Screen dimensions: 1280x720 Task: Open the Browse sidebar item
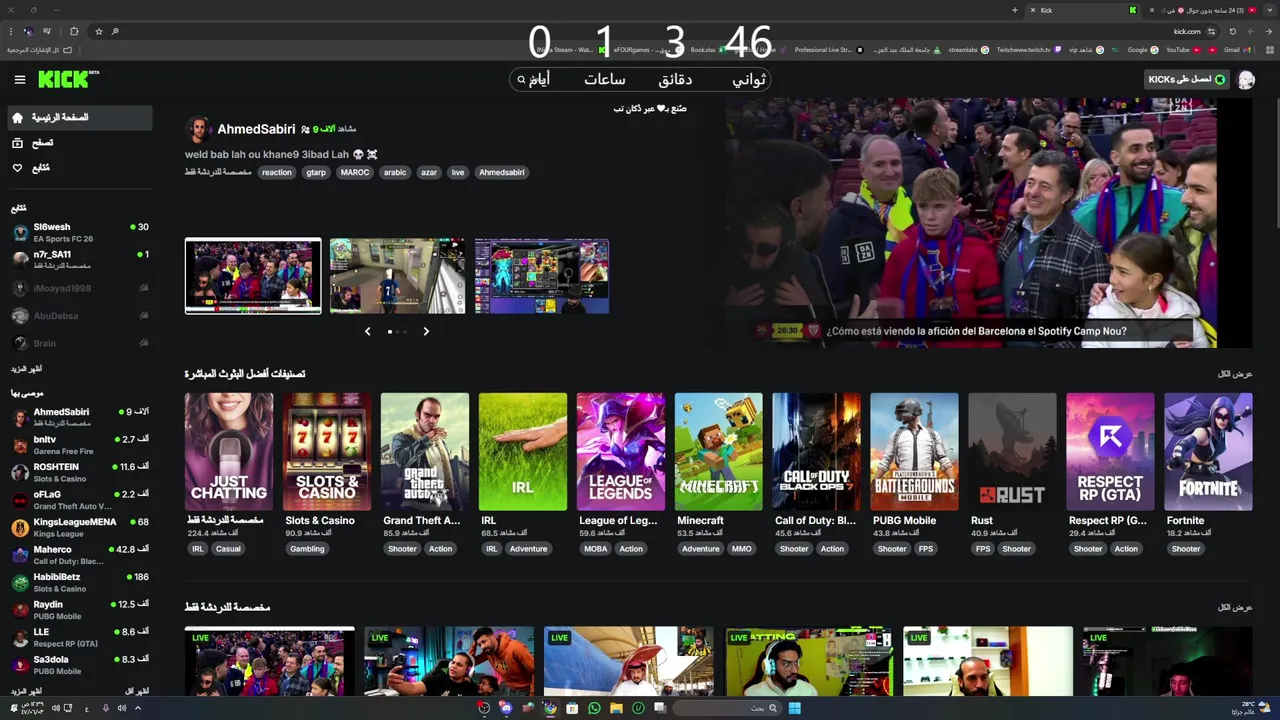79,143
